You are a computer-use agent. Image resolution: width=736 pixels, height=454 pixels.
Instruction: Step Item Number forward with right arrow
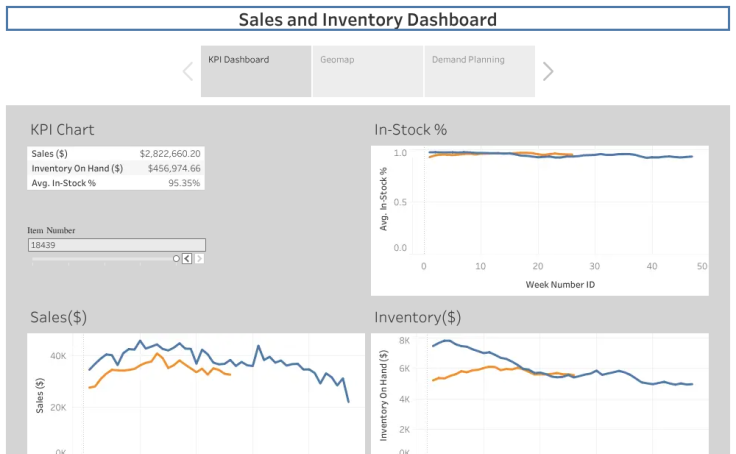pyautogui.click(x=199, y=259)
